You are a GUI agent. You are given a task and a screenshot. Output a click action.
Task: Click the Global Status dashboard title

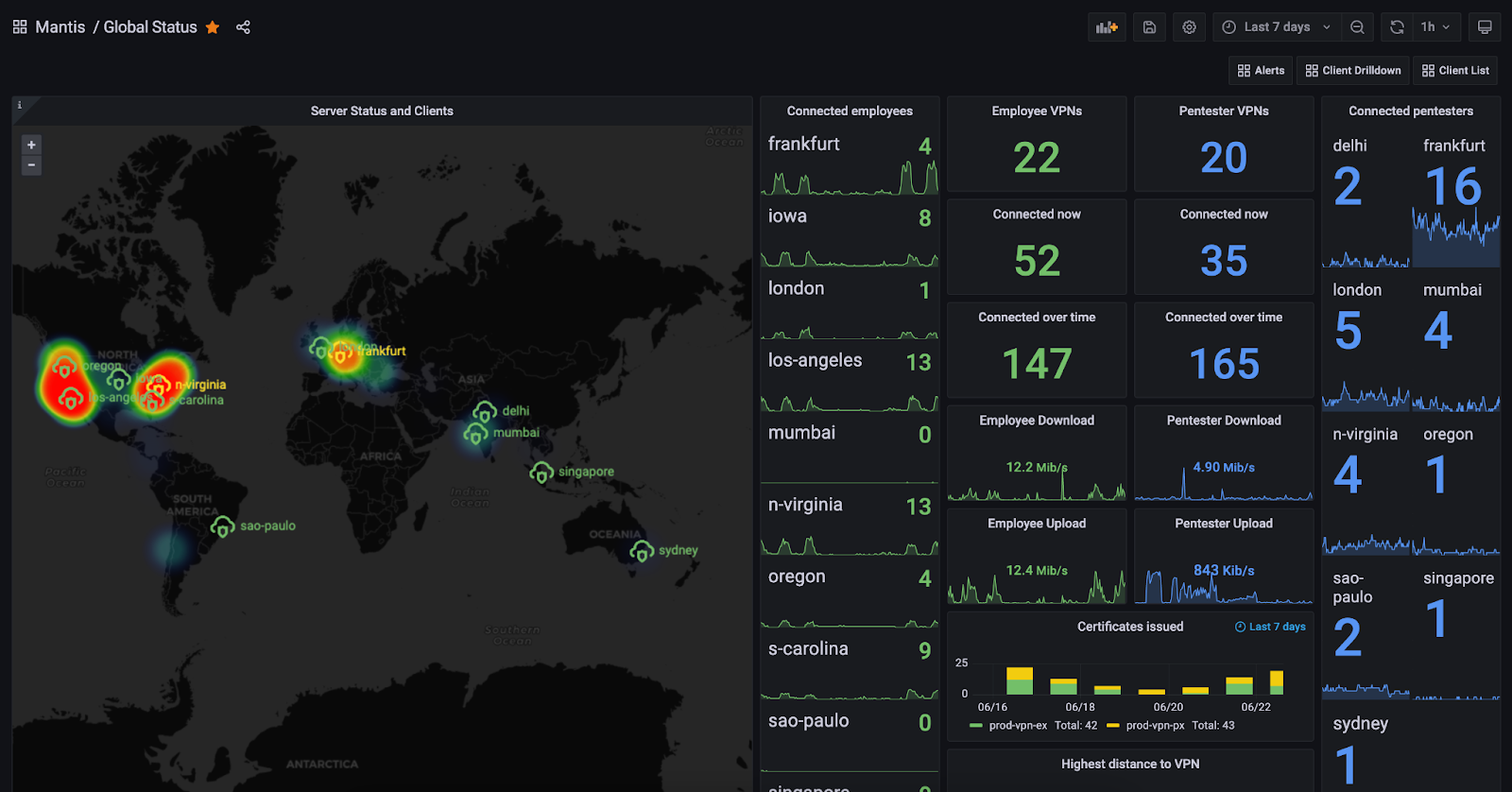pos(150,27)
